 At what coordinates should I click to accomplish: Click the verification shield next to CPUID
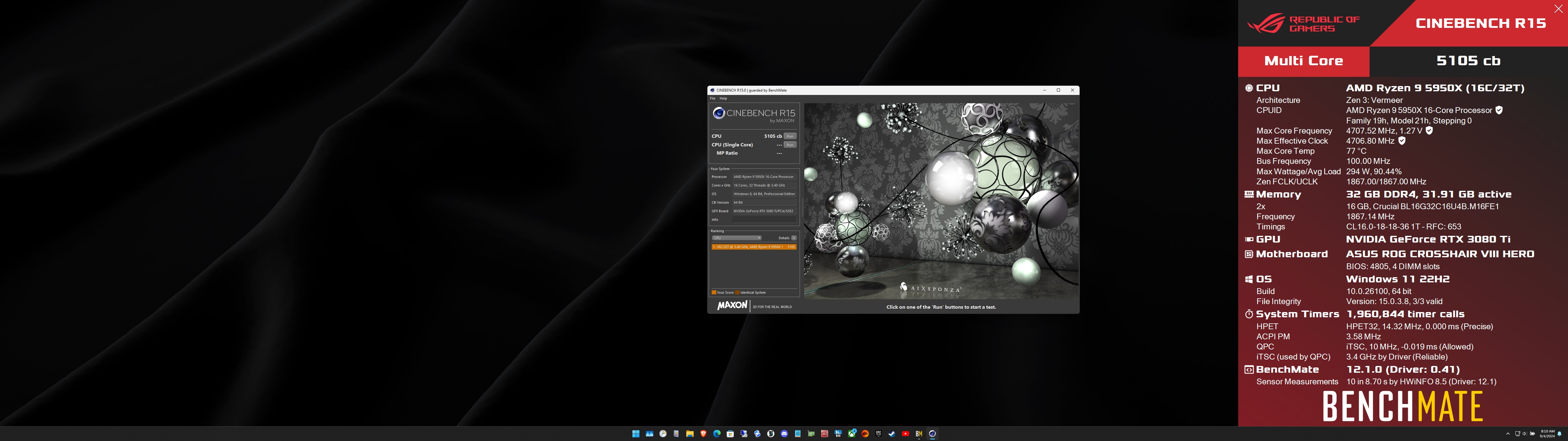point(1499,110)
